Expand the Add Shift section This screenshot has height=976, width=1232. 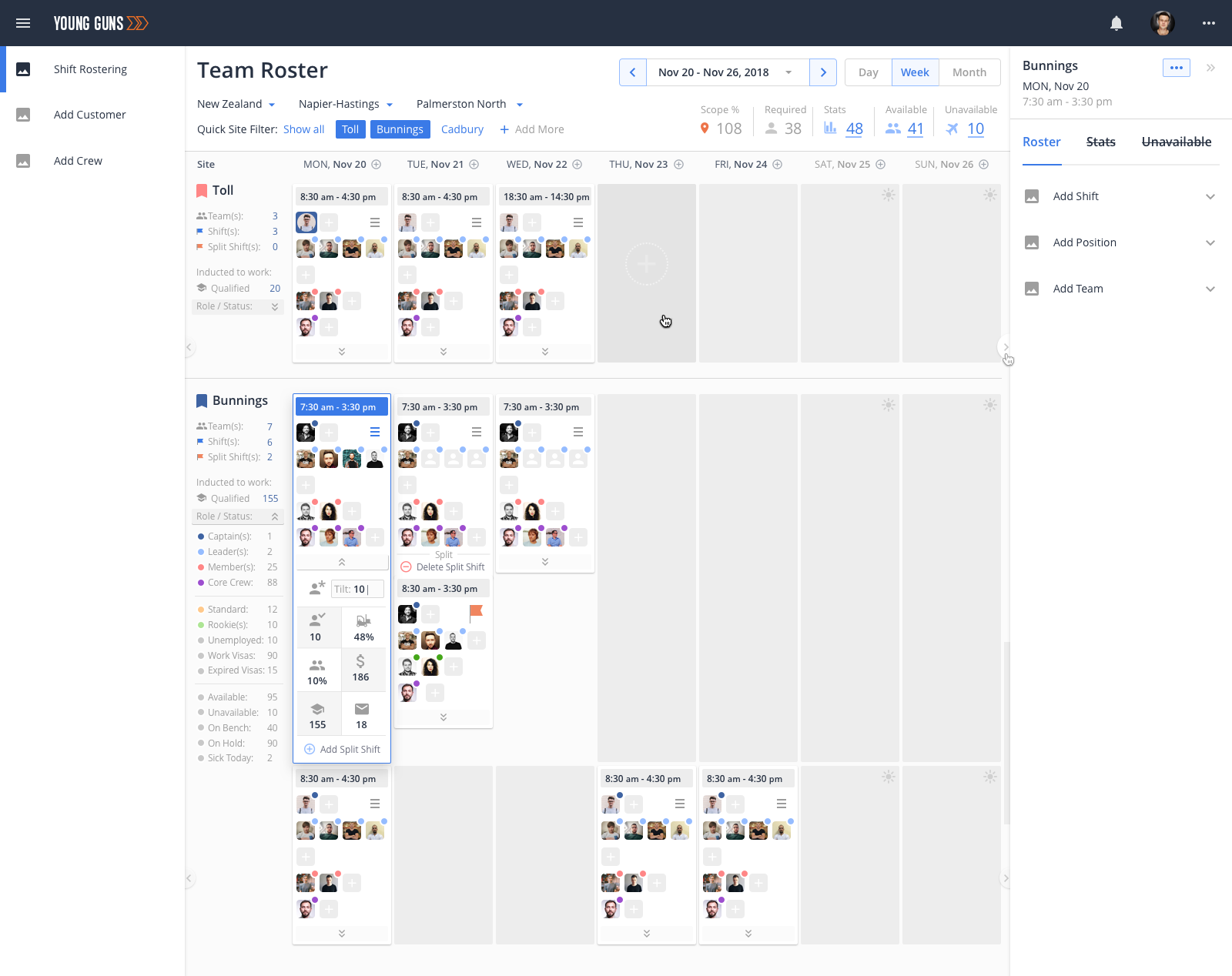coord(1120,196)
